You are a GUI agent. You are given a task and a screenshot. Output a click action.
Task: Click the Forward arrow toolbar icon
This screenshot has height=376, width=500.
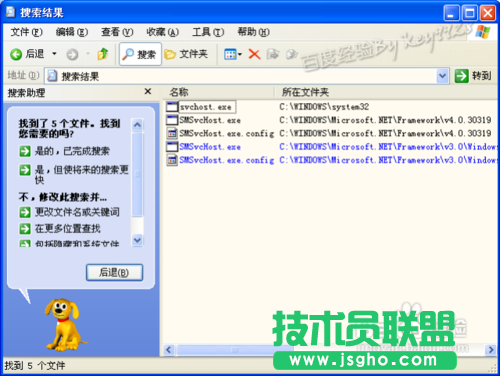(x=72, y=54)
